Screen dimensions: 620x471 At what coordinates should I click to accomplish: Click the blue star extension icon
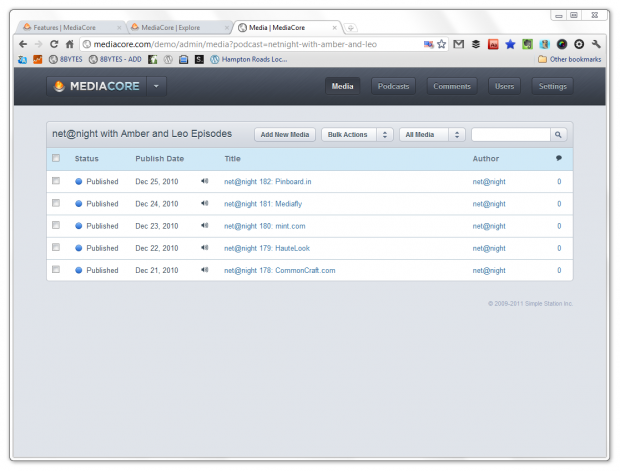point(510,44)
